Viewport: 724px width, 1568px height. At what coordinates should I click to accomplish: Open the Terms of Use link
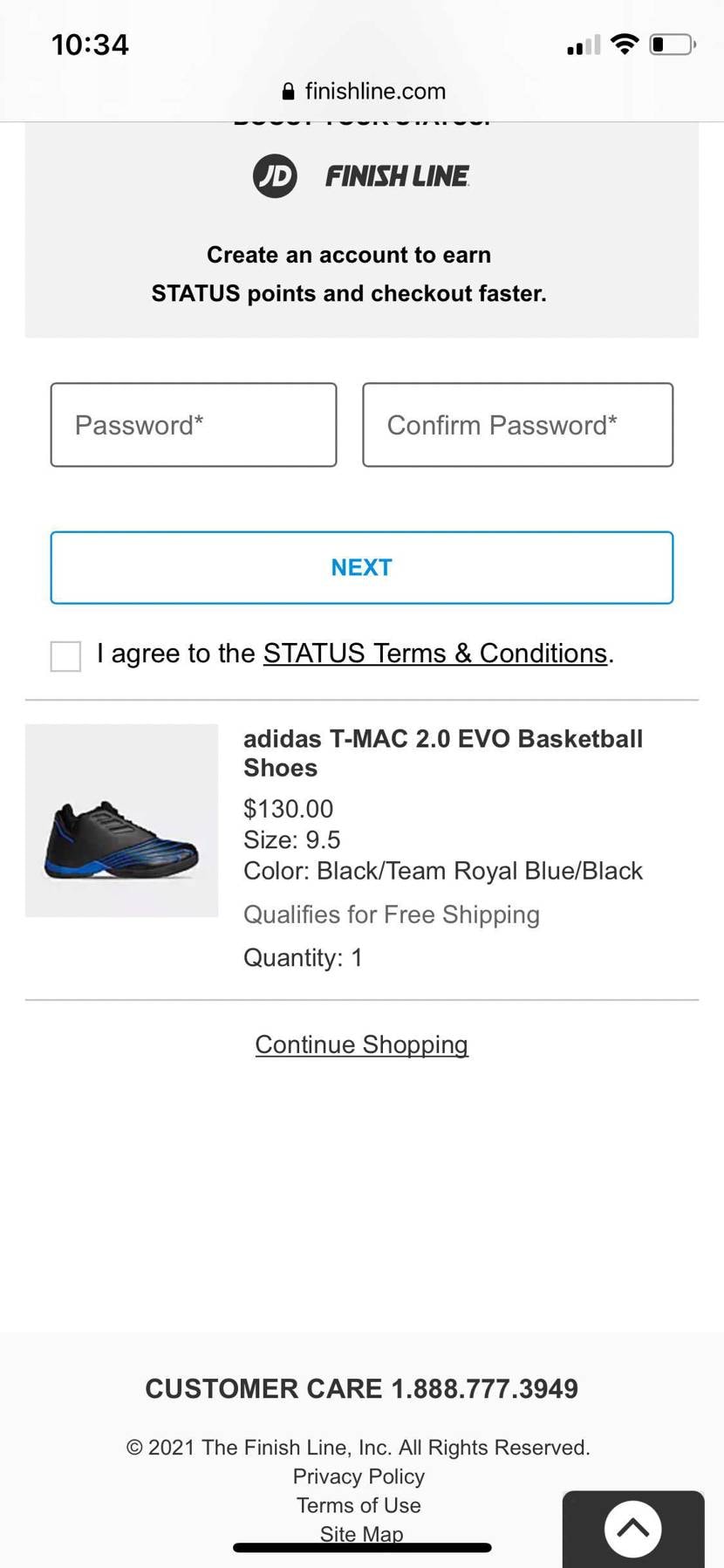(359, 1505)
